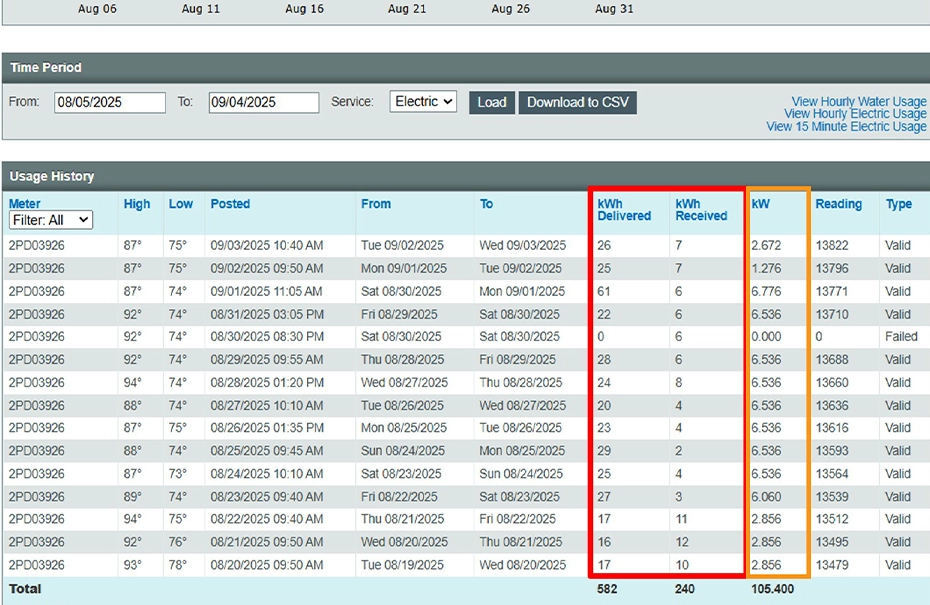Click the To column header in table
Screen dimensions: 930x605
tap(486, 204)
